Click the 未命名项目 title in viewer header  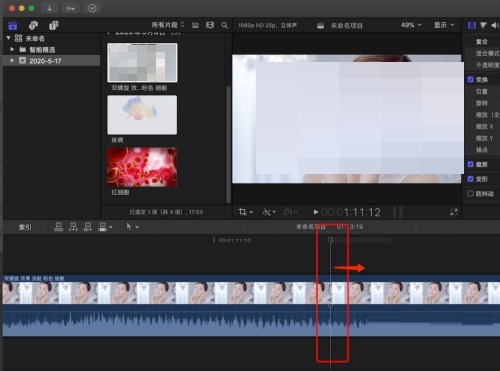pos(347,26)
